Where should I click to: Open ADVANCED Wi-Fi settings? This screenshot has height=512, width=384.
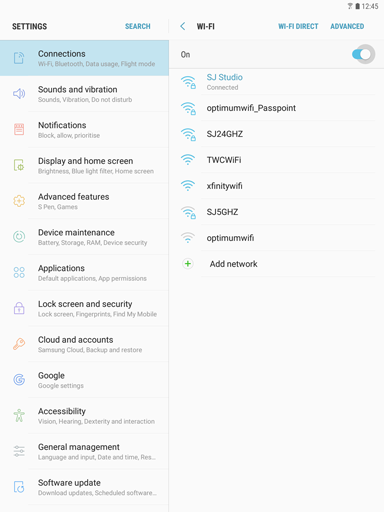tap(347, 26)
